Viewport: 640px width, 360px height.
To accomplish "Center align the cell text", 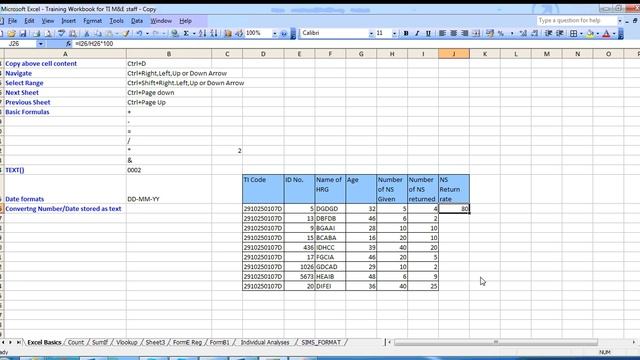I will click(x=453, y=33).
